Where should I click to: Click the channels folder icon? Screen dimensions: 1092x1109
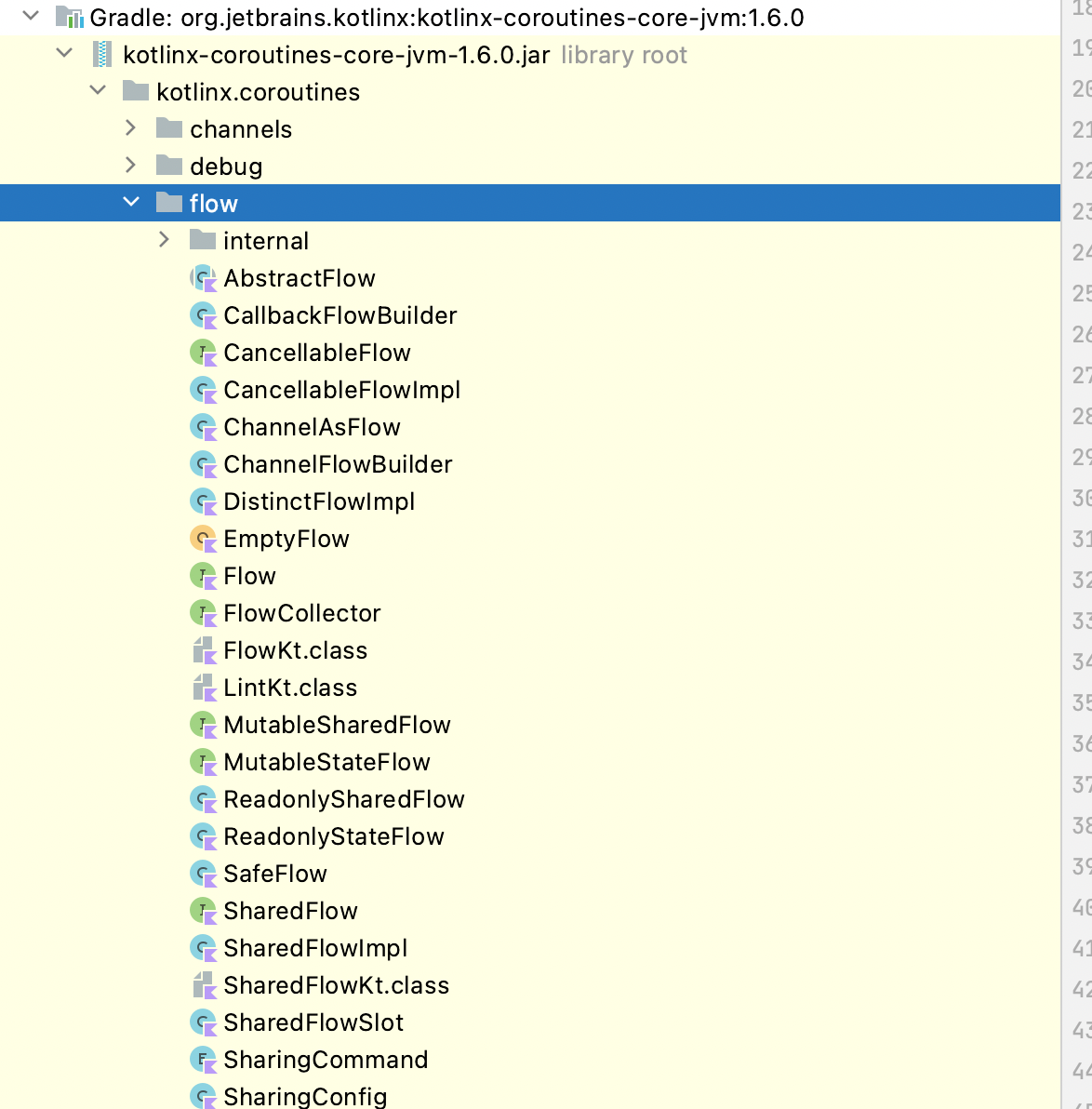tap(169, 128)
